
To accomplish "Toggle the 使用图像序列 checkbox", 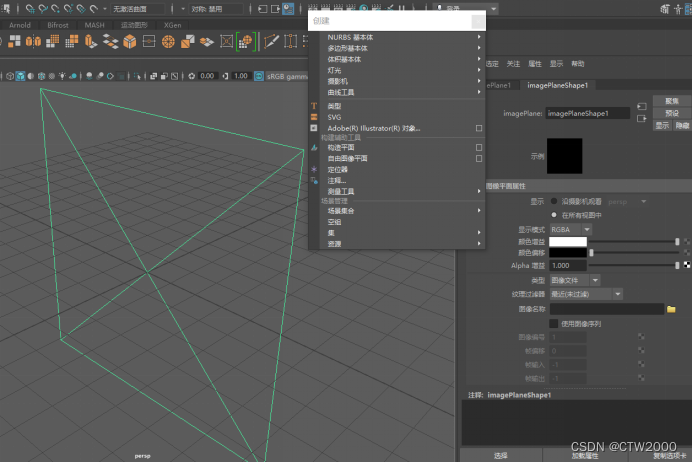I will (554, 324).
